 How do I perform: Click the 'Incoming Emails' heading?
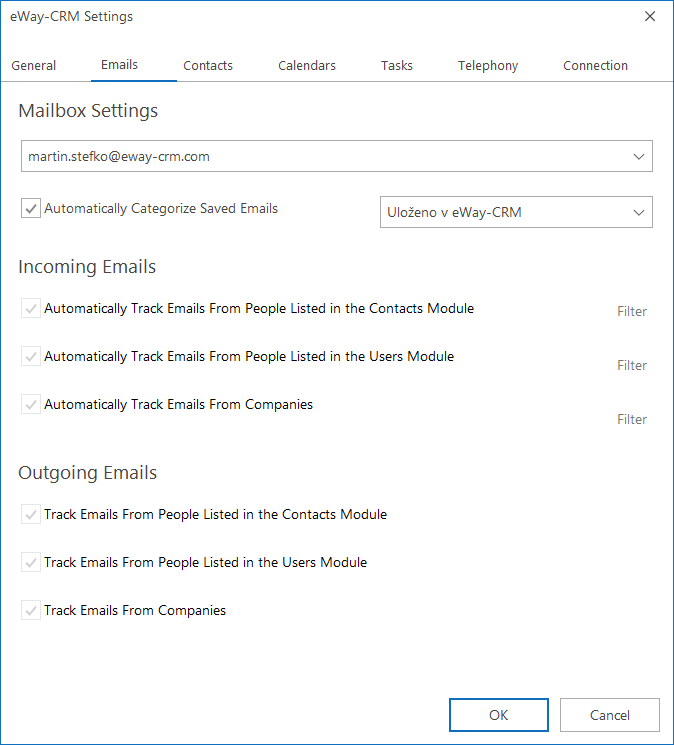click(x=87, y=267)
